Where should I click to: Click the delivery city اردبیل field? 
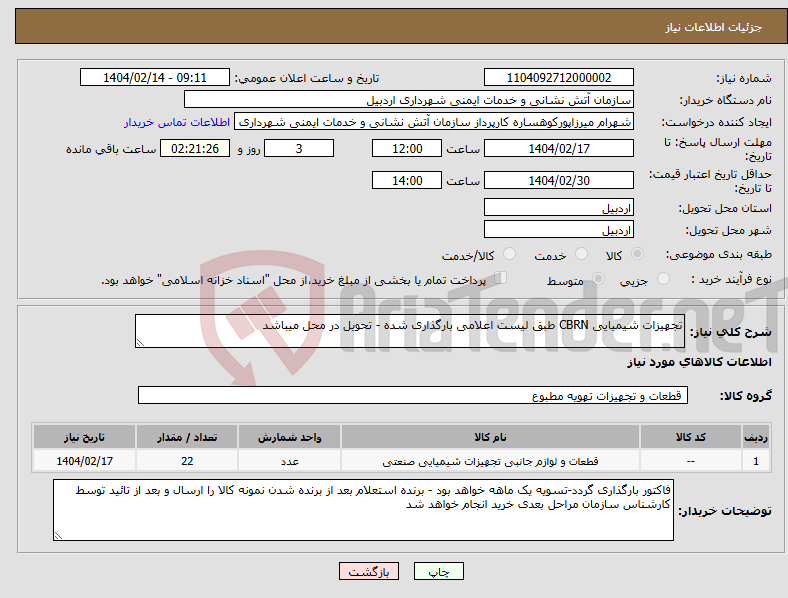pyautogui.click(x=558, y=229)
